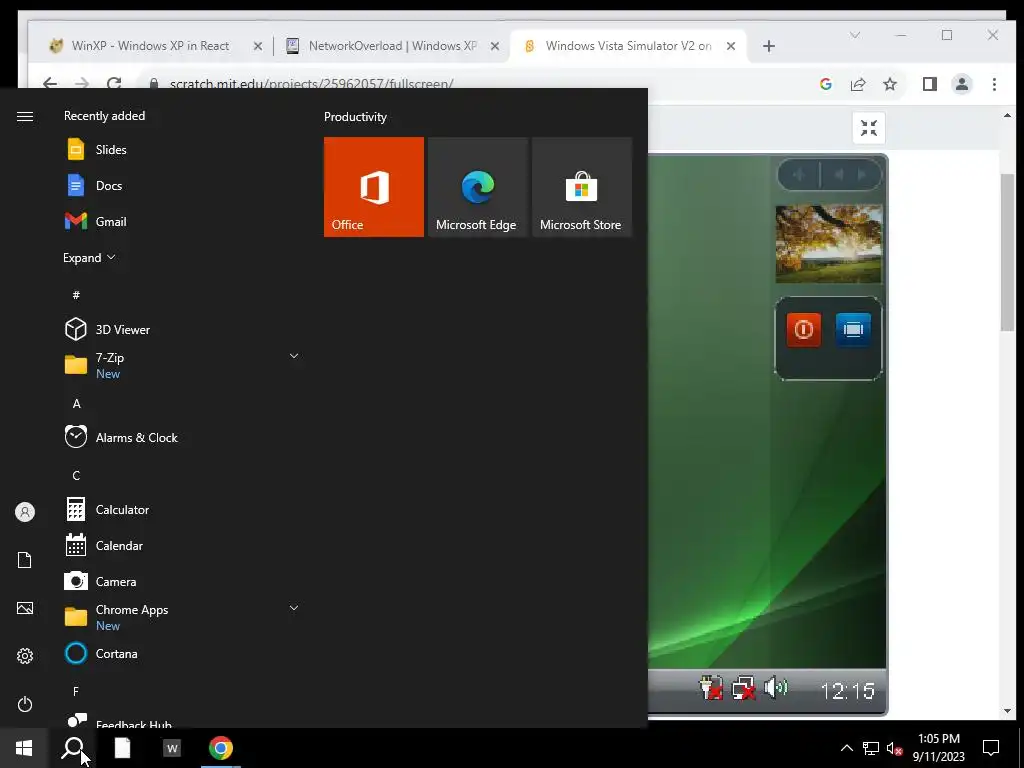Image resolution: width=1024 pixels, height=768 pixels.
Task: Open Cortana from the app list
Action: pos(183,653)
